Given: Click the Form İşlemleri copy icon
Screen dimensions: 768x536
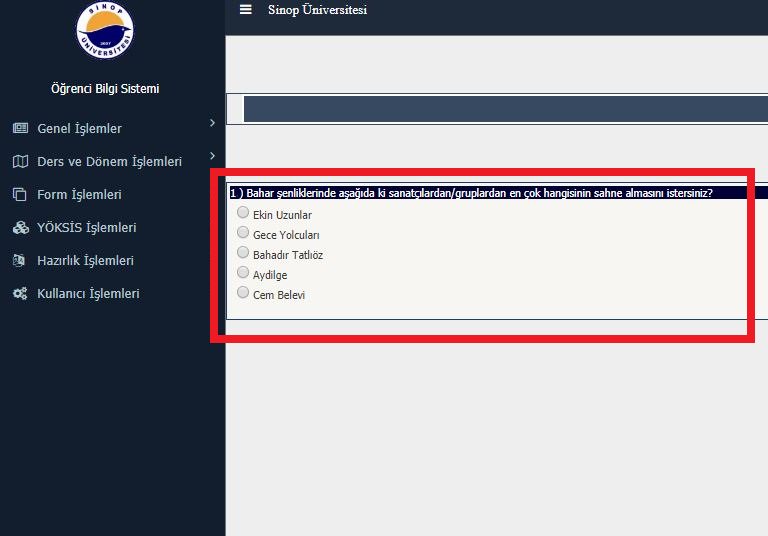Looking at the screenshot, I should click(20, 195).
